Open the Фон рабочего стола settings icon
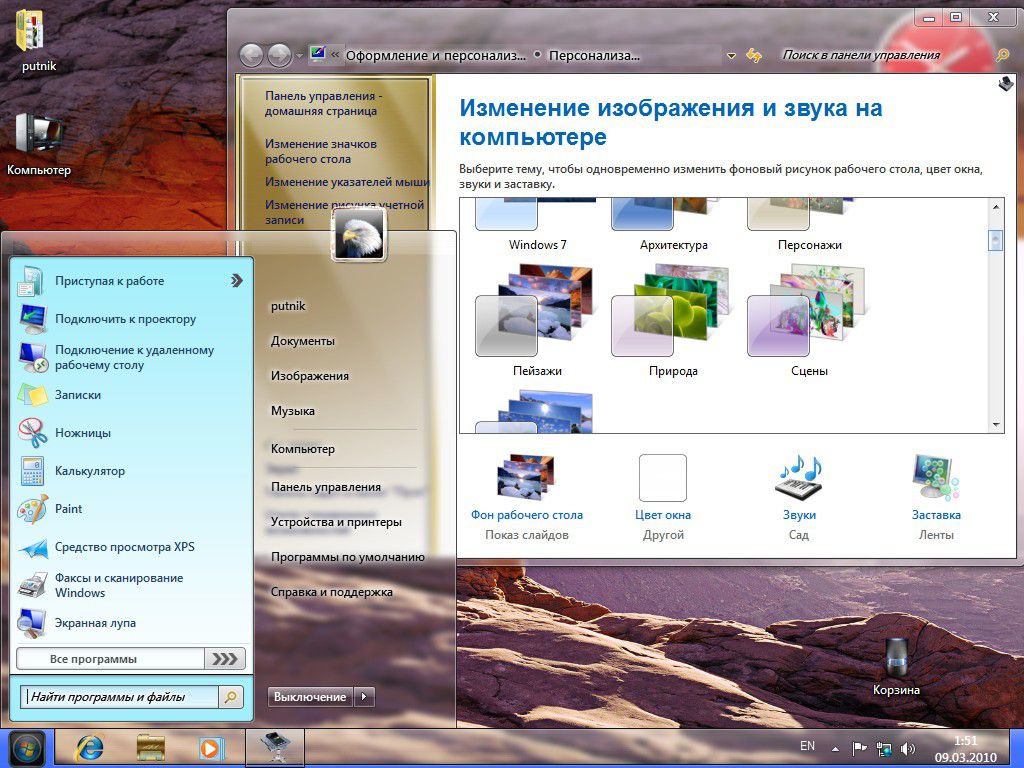 [524, 478]
